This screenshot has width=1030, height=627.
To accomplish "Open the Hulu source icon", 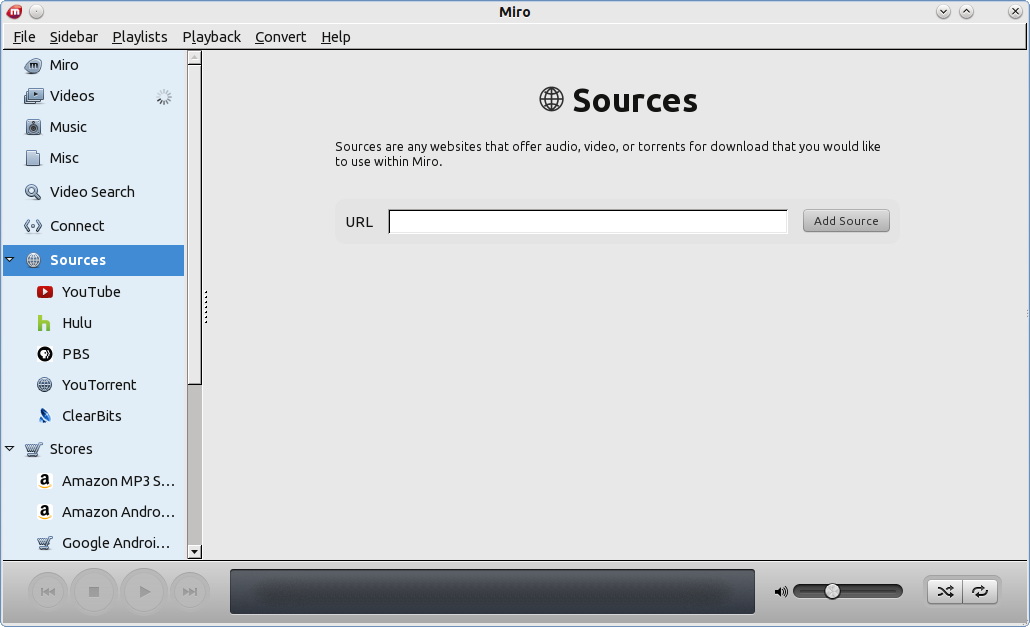I will (44, 323).
